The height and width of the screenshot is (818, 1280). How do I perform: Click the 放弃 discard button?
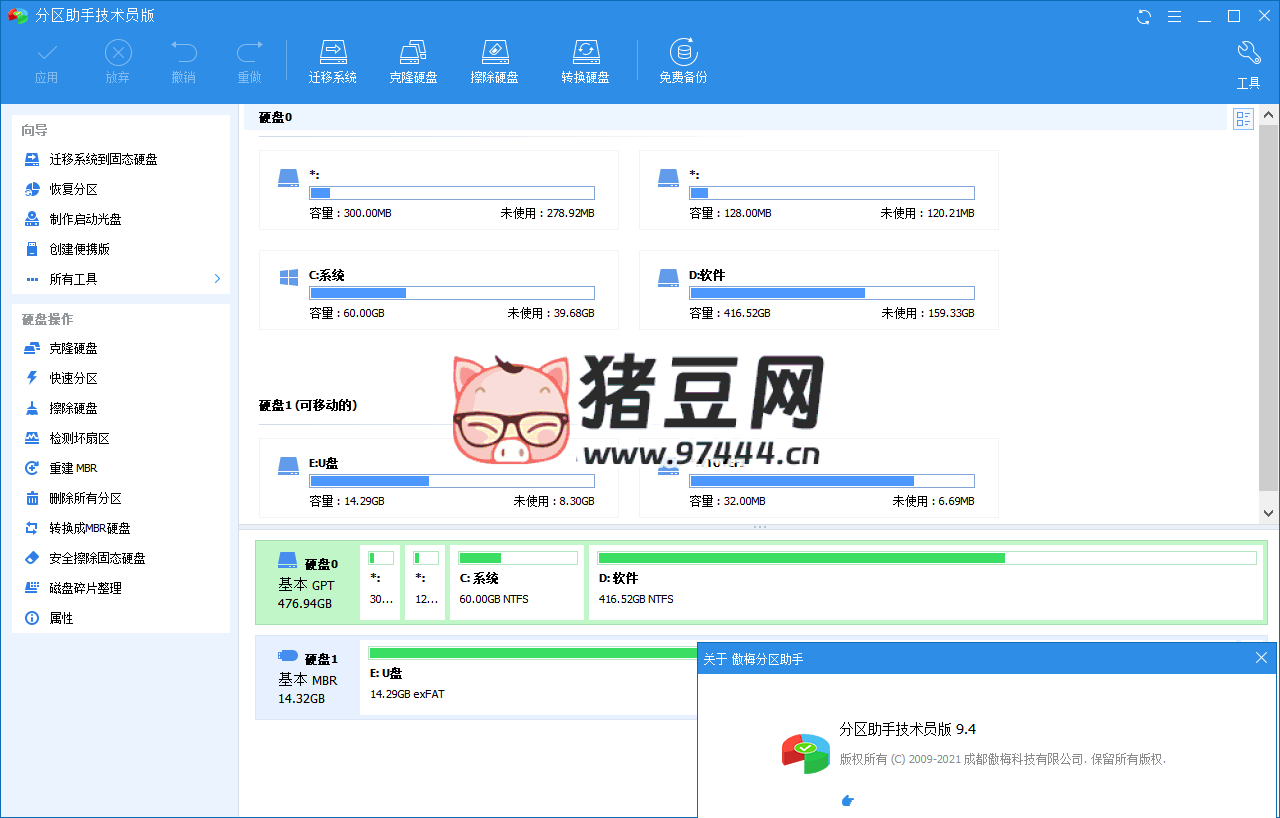coord(117,60)
